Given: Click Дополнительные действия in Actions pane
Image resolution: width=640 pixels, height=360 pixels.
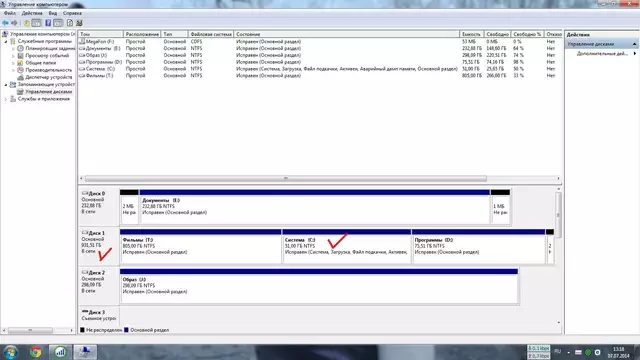Looking at the screenshot, I should pyautogui.click(x=602, y=53).
